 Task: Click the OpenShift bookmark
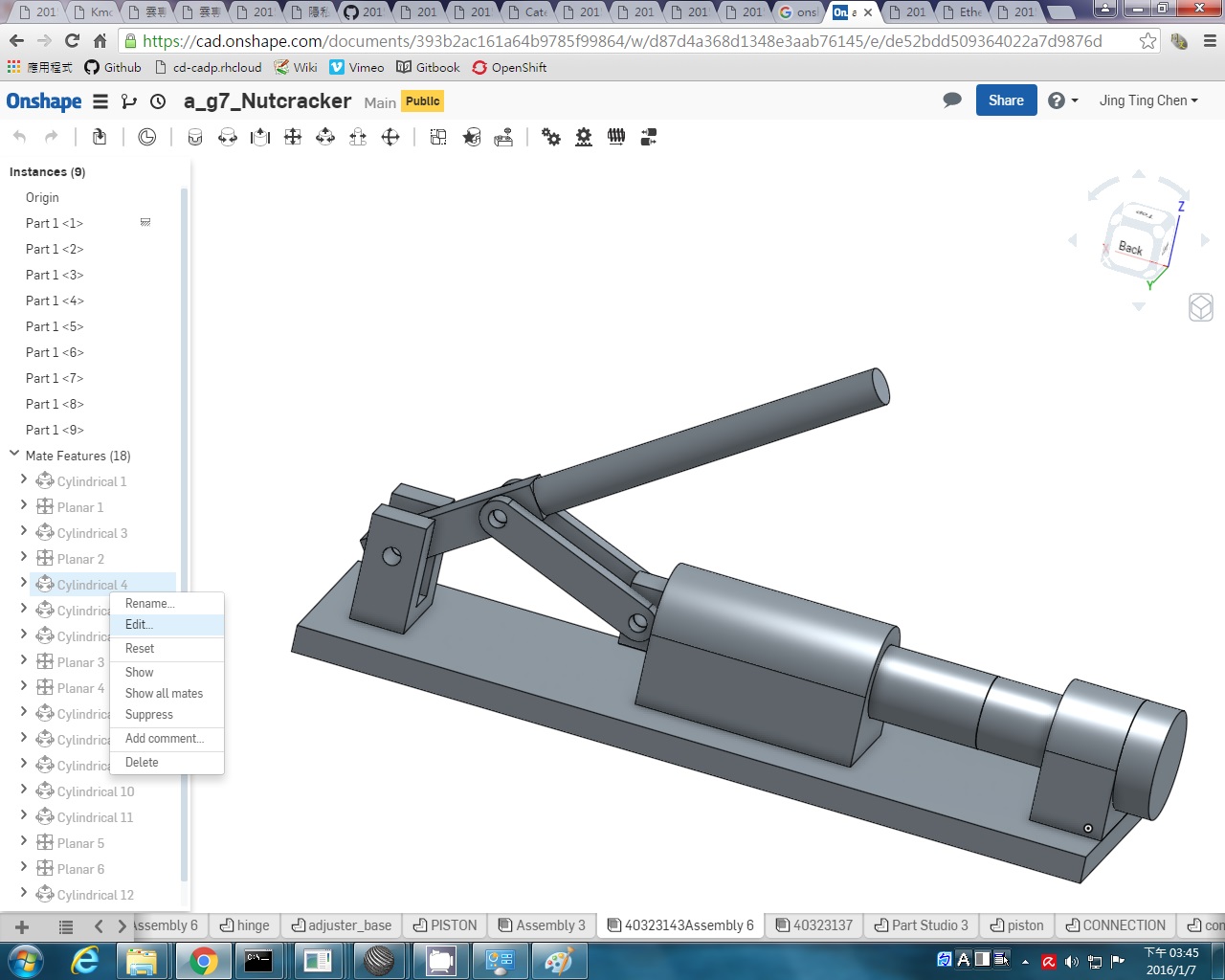pos(509,67)
